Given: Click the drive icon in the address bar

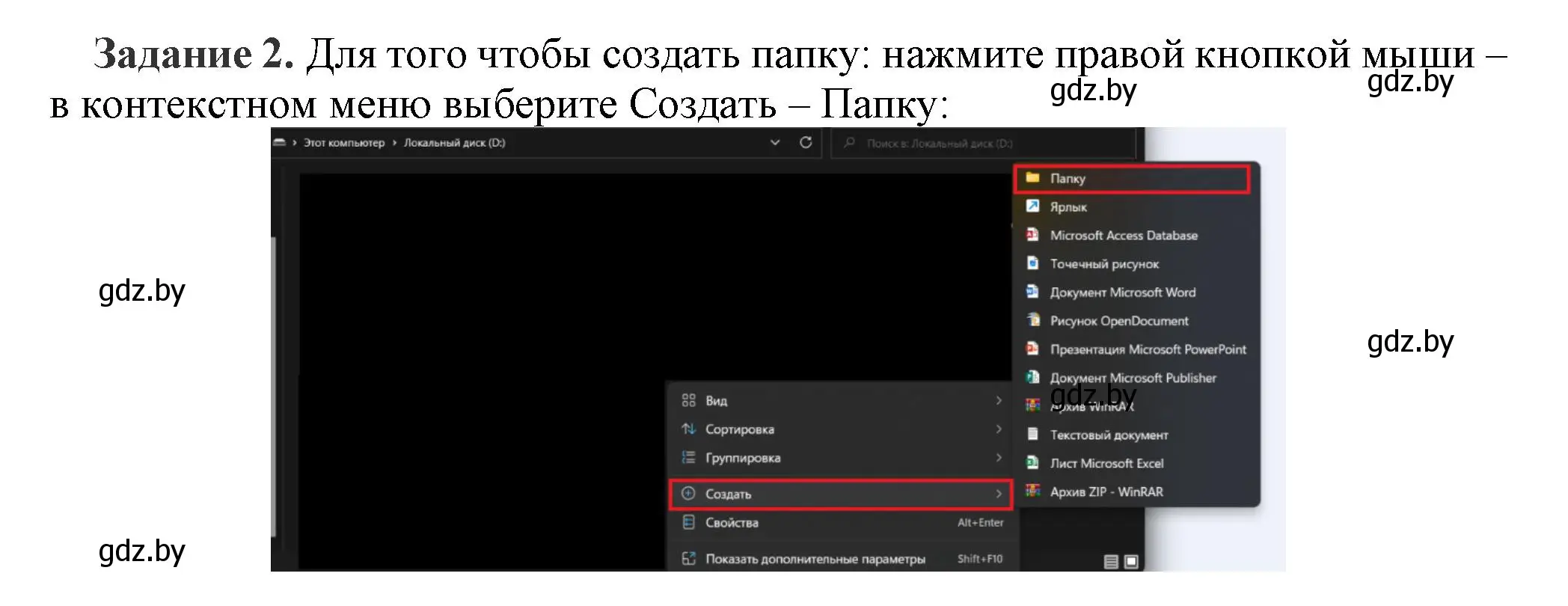Looking at the screenshot, I should (280, 142).
